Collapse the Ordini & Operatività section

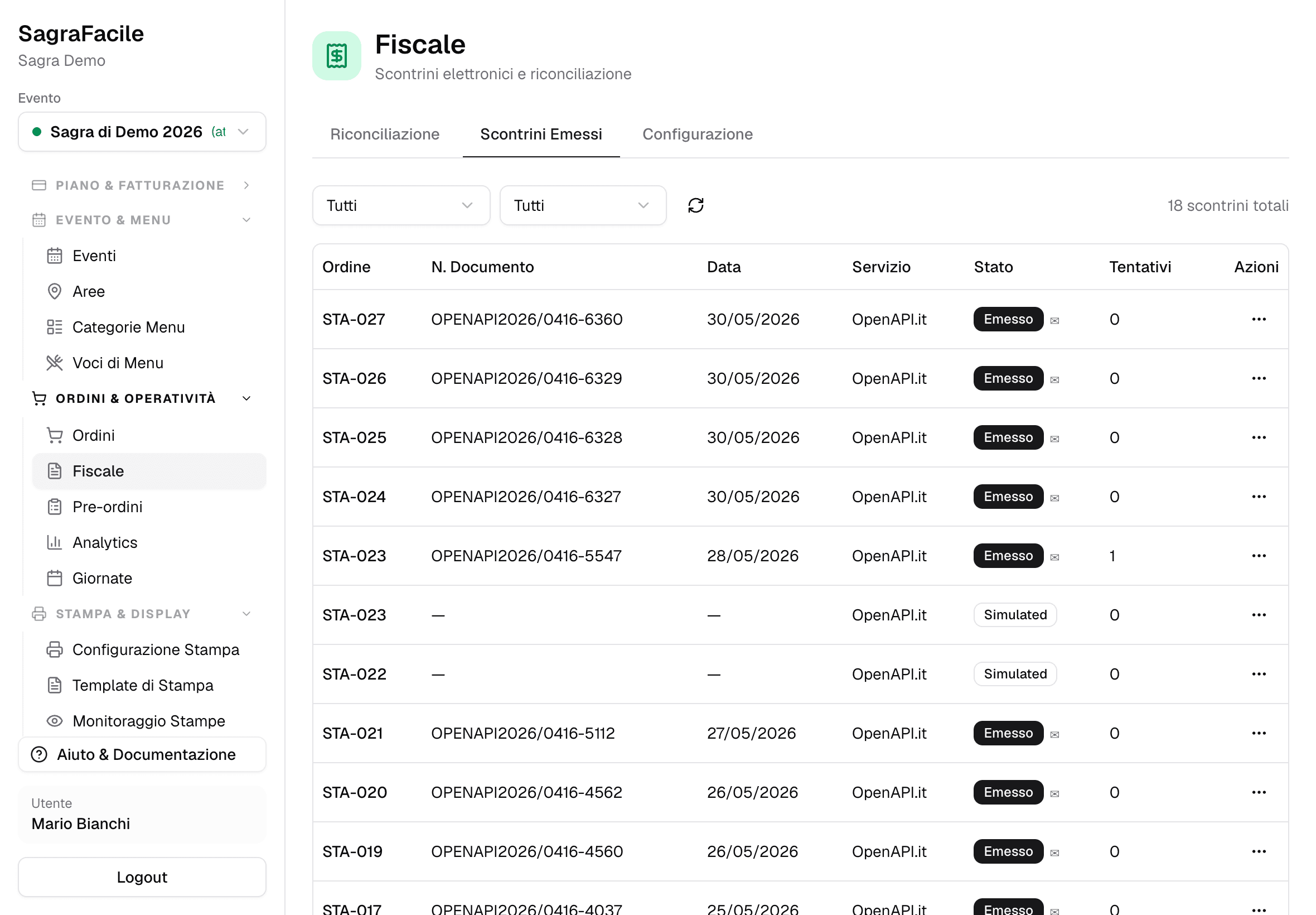142,398
